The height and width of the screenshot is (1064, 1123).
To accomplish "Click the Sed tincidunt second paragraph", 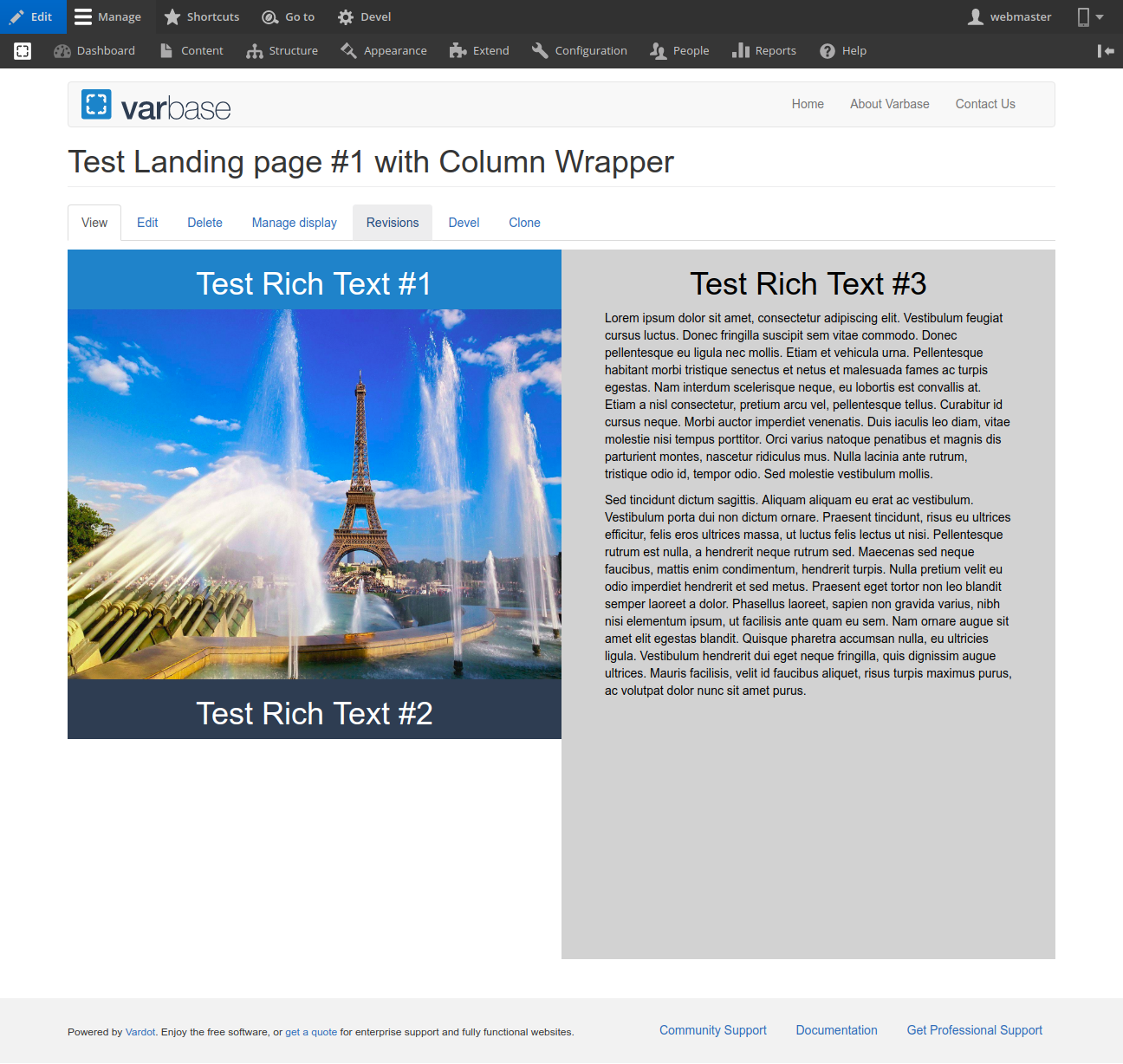I will 808,595.
